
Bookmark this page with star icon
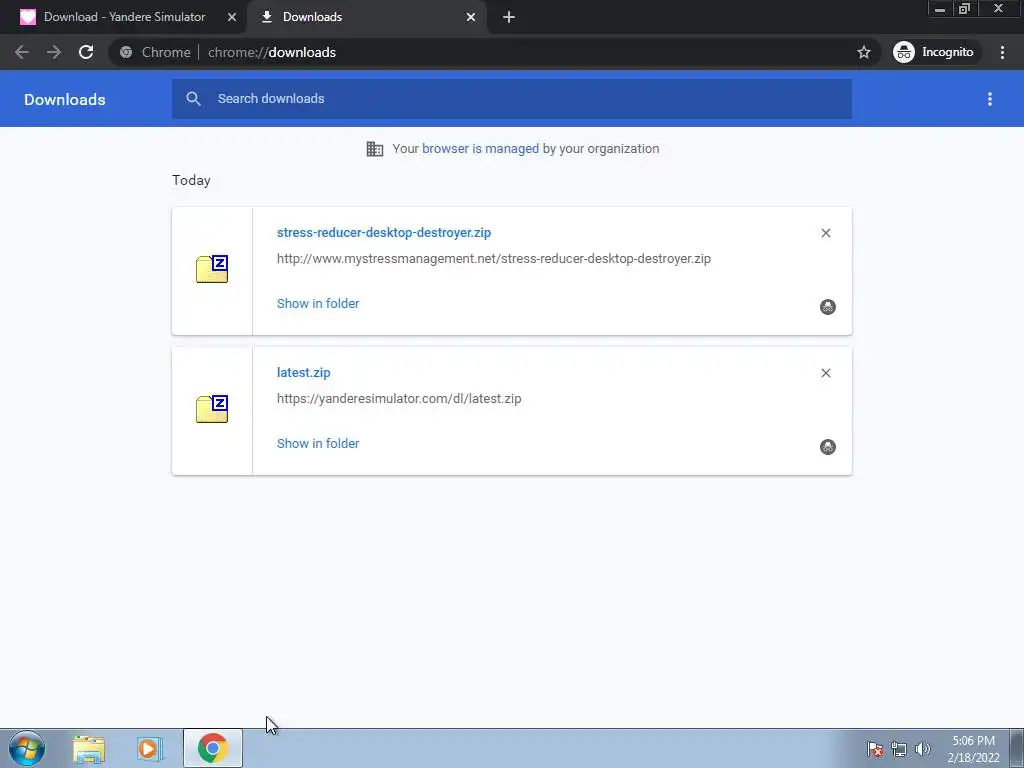coord(863,52)
